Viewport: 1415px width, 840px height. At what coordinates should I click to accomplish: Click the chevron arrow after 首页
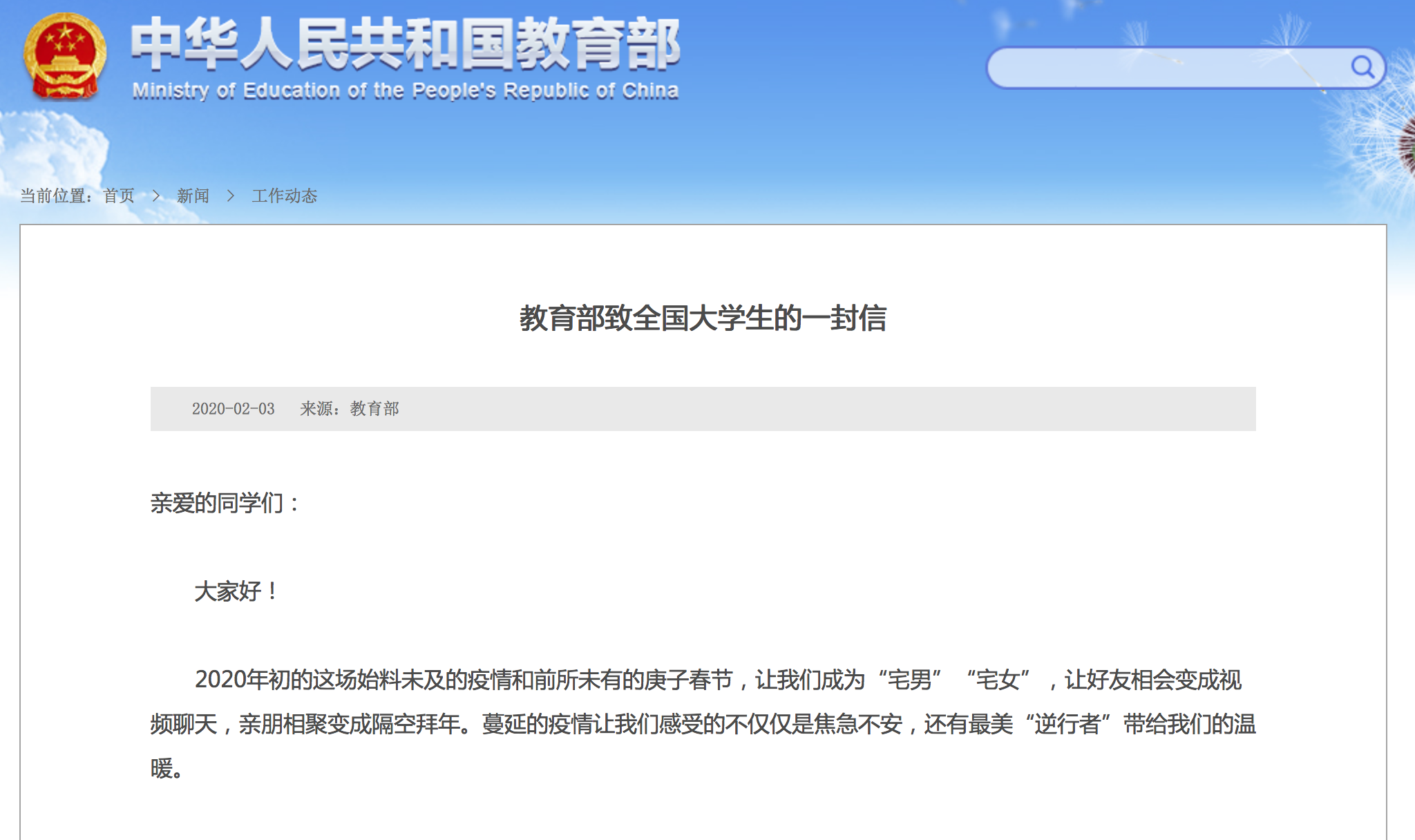pyautogui.click(x=156, y=196)
